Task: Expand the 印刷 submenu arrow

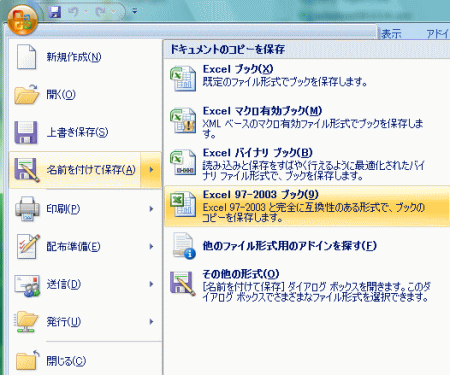Action: coord(151,209)
